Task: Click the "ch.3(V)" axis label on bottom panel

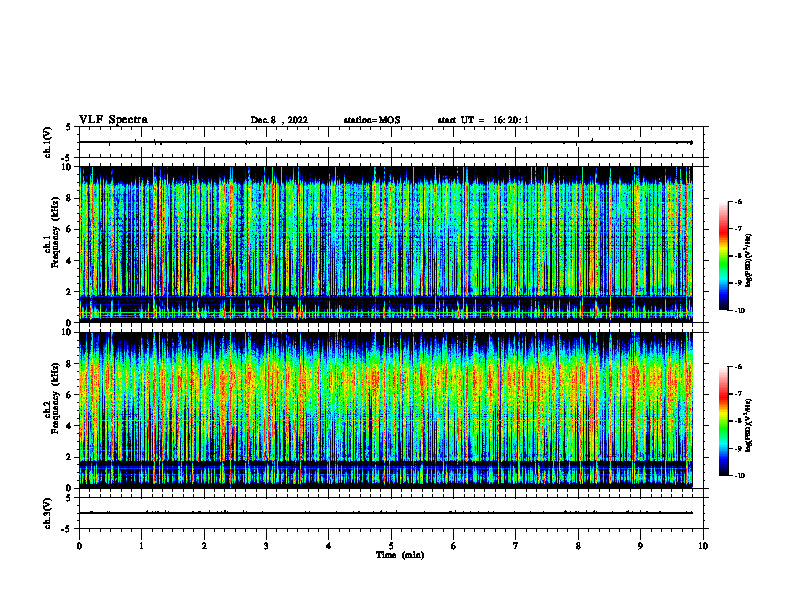Action: click(x=48, y=513)
